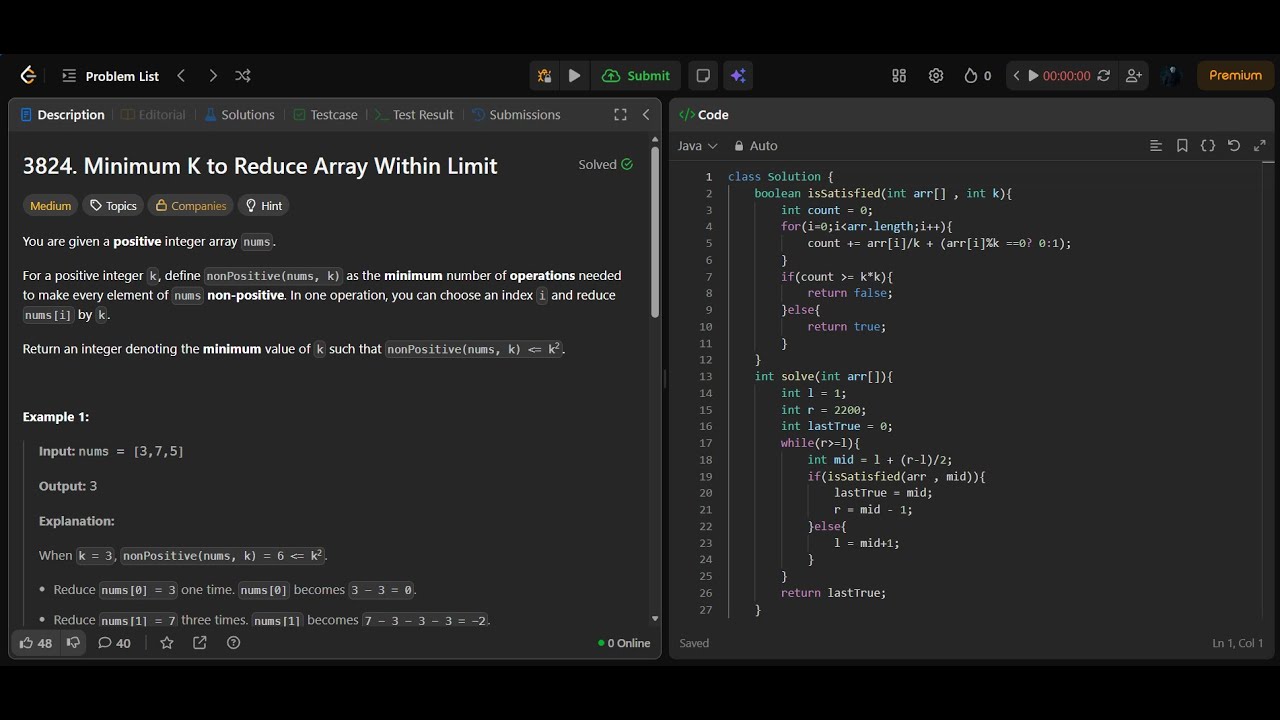Expand the Companies tag
The width and height of the screenshot is (1280, 720).
190,206
